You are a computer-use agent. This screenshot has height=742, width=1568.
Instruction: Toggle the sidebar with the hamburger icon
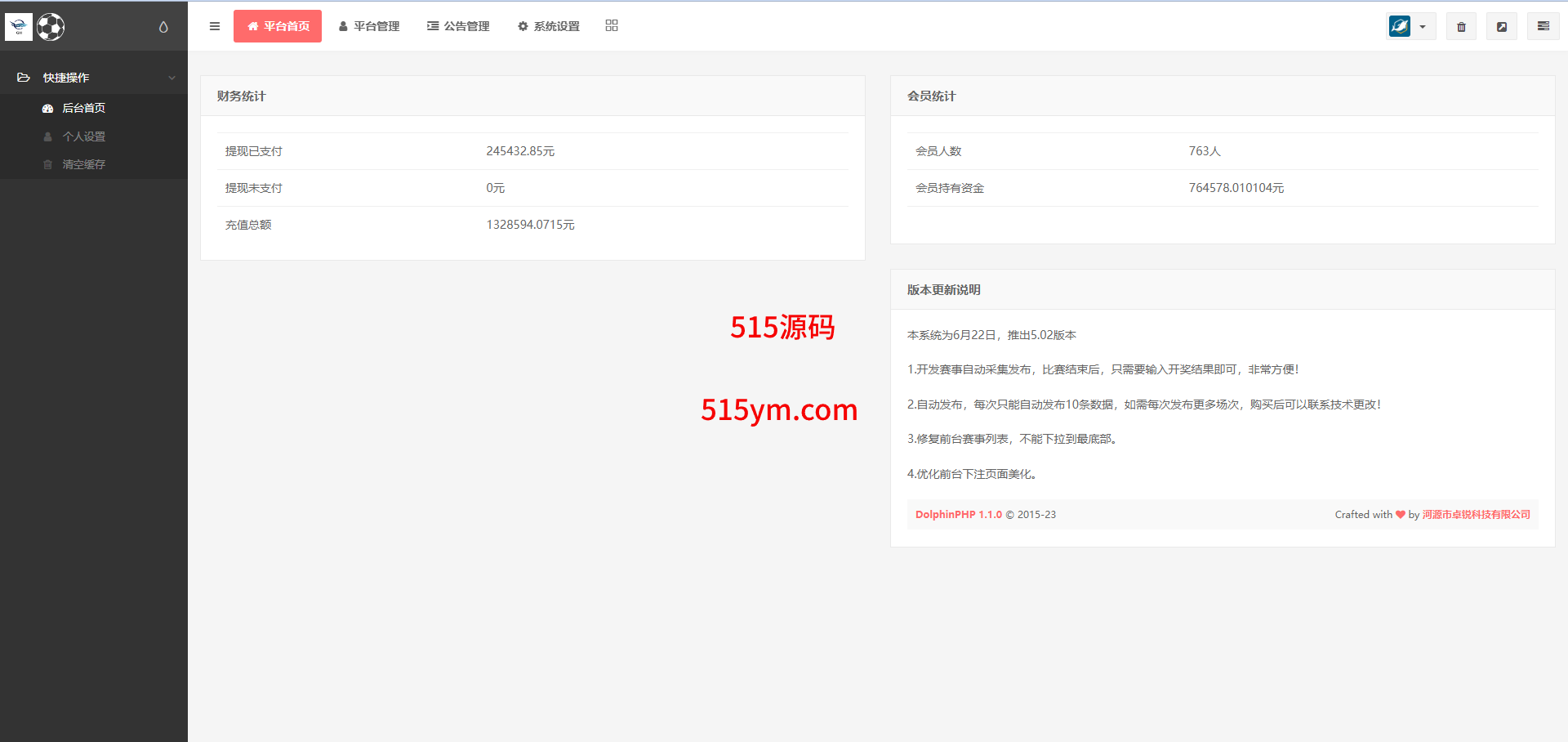point(215,26)
